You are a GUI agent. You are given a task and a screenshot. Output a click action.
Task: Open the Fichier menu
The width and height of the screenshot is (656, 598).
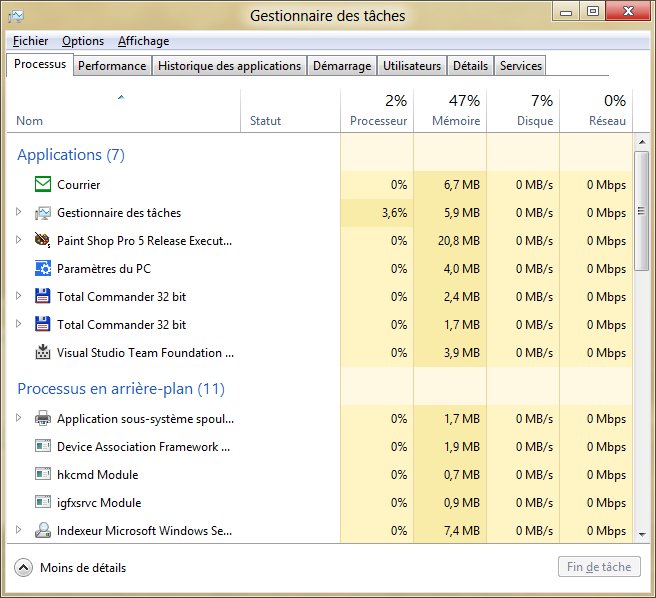pos(30,41)
